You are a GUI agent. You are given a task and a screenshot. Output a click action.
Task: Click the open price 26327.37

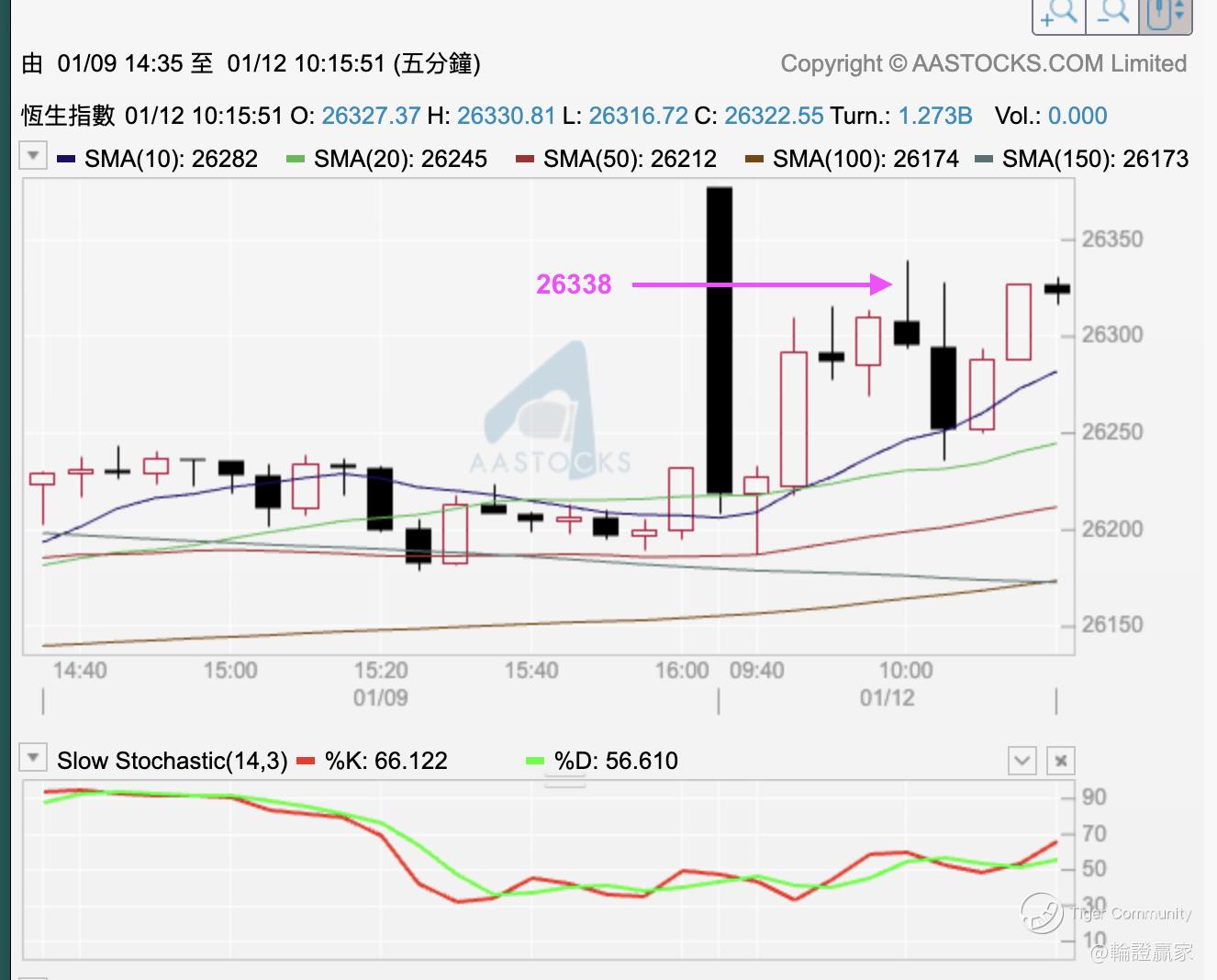coord(371,116)
